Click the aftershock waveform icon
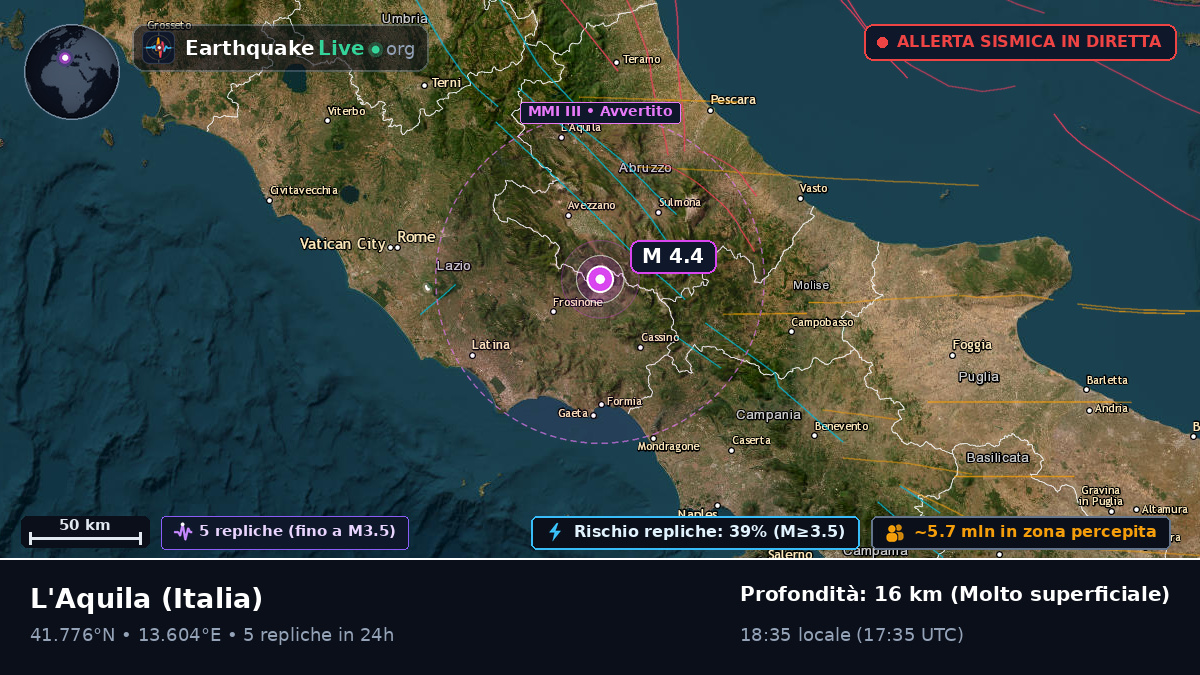Screen dimensions: 1200x675 (x=183, y=532)
